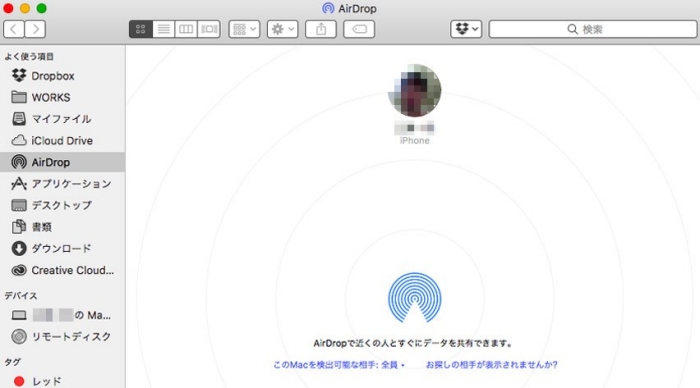The width and height of the screenshot is (700, 388).
Task: Click the red レッド tag dot
Action: tap(19, 381)
